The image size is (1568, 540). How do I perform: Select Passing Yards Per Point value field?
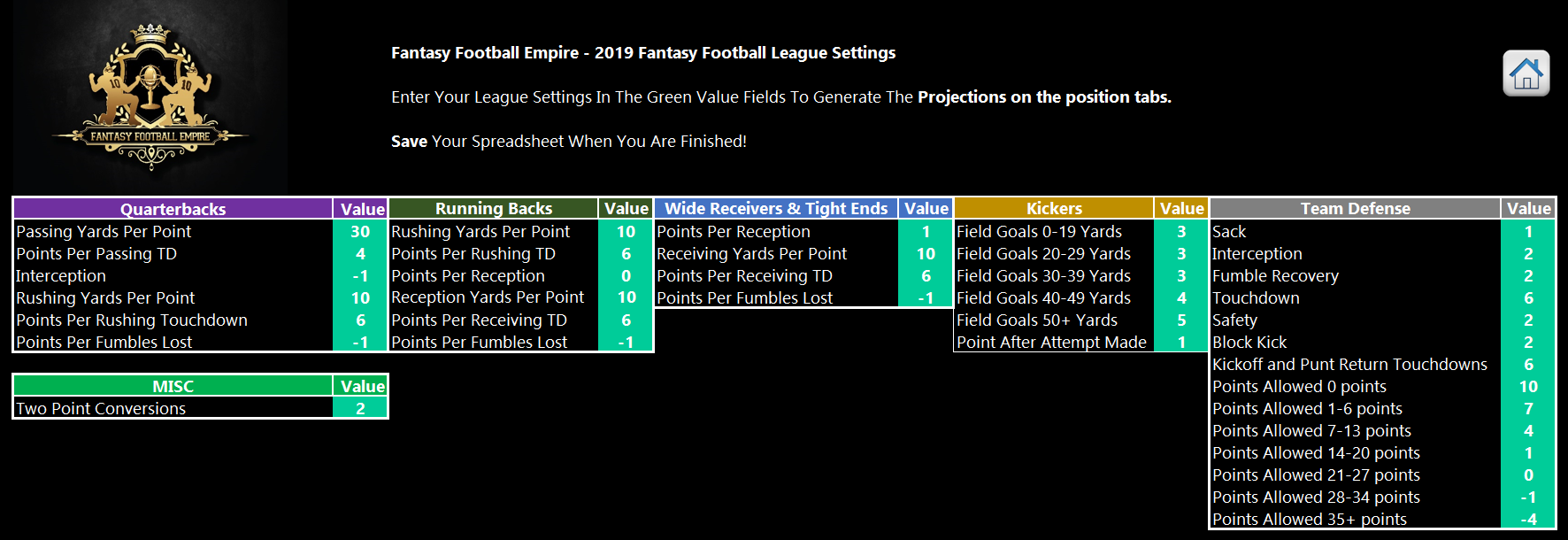click(x=360, y=231)
